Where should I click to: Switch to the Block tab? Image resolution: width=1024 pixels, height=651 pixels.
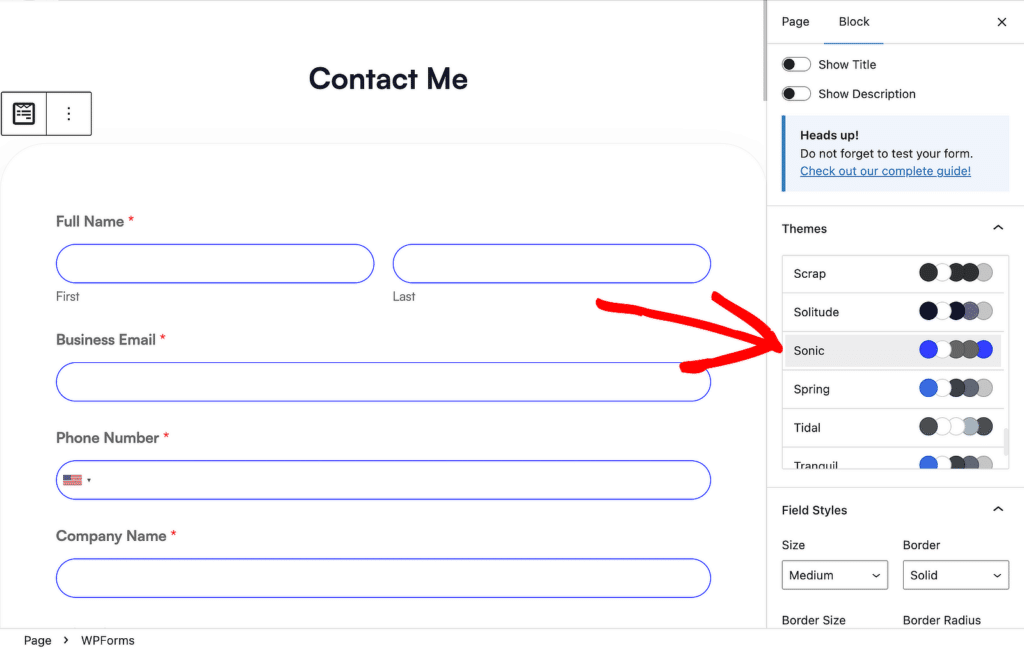[854, 22]
